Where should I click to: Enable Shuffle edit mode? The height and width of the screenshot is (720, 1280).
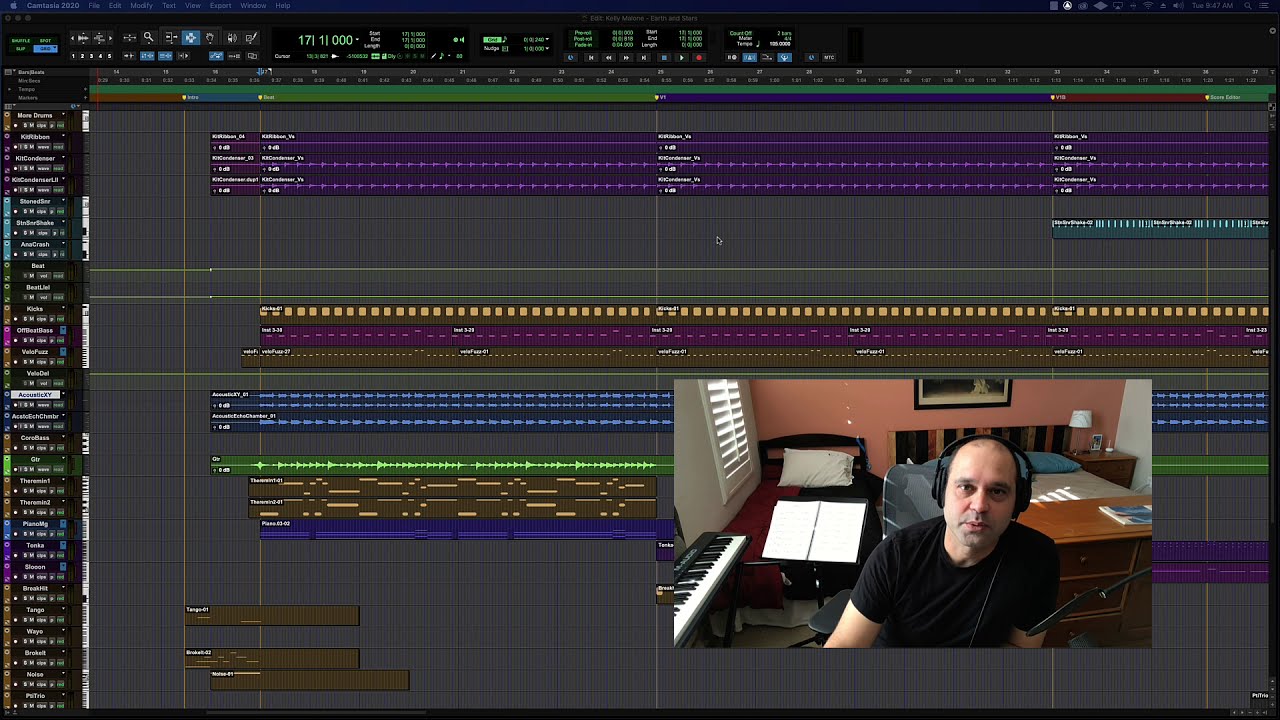click(21, 41)
